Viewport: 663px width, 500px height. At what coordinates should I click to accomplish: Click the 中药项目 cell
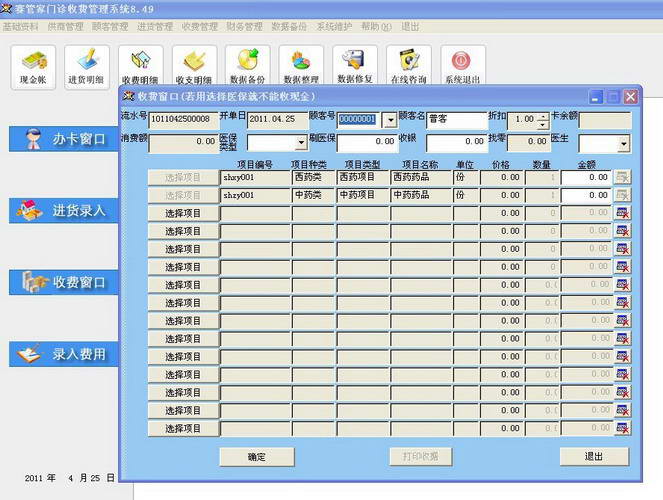(363, 195)
